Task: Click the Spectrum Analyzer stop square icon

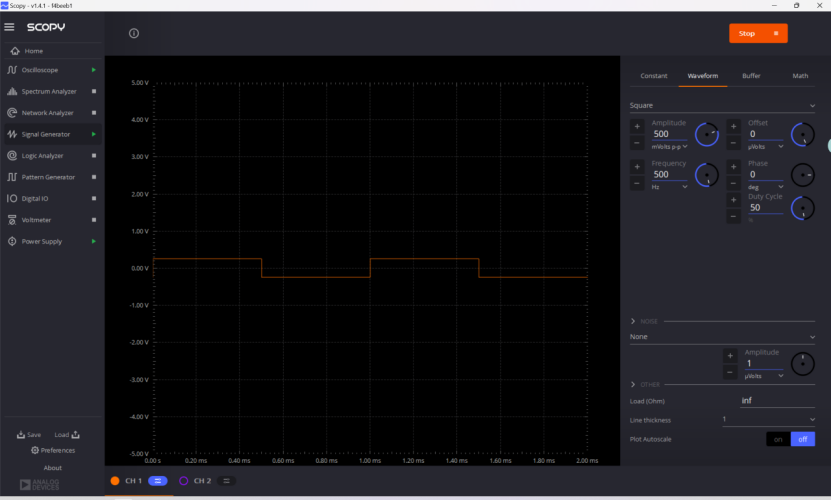Action: 94,91
